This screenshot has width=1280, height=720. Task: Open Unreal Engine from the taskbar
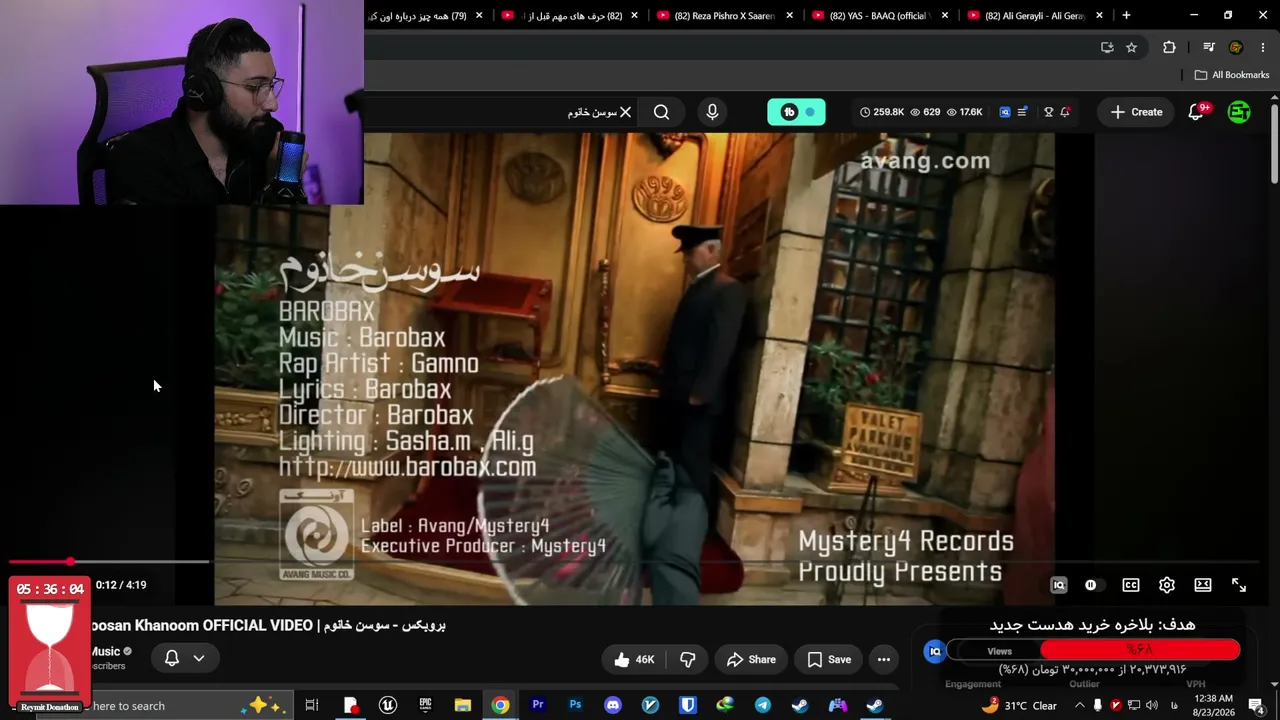point(388,705)
